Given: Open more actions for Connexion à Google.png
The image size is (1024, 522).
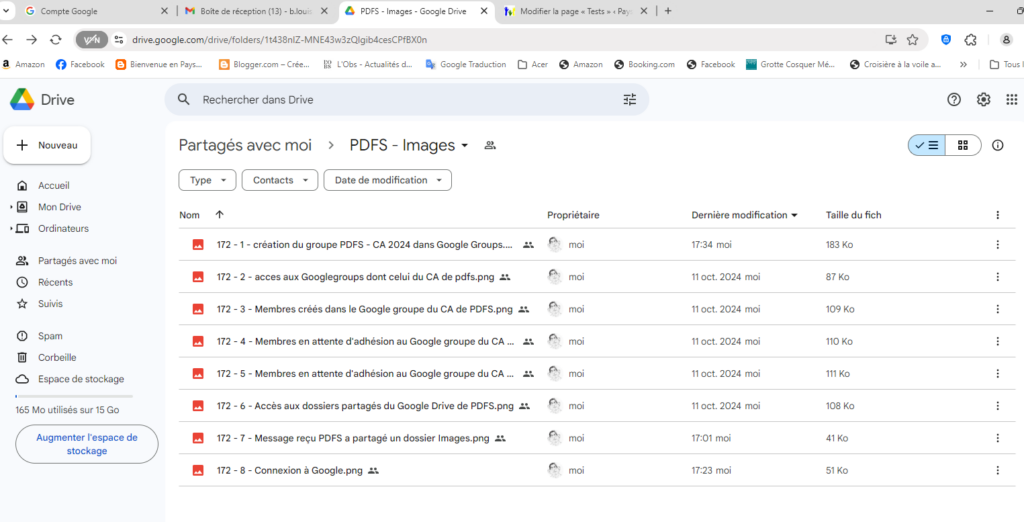Looking at the screenshot, I should pyautogui.click(x=996, y=470).
